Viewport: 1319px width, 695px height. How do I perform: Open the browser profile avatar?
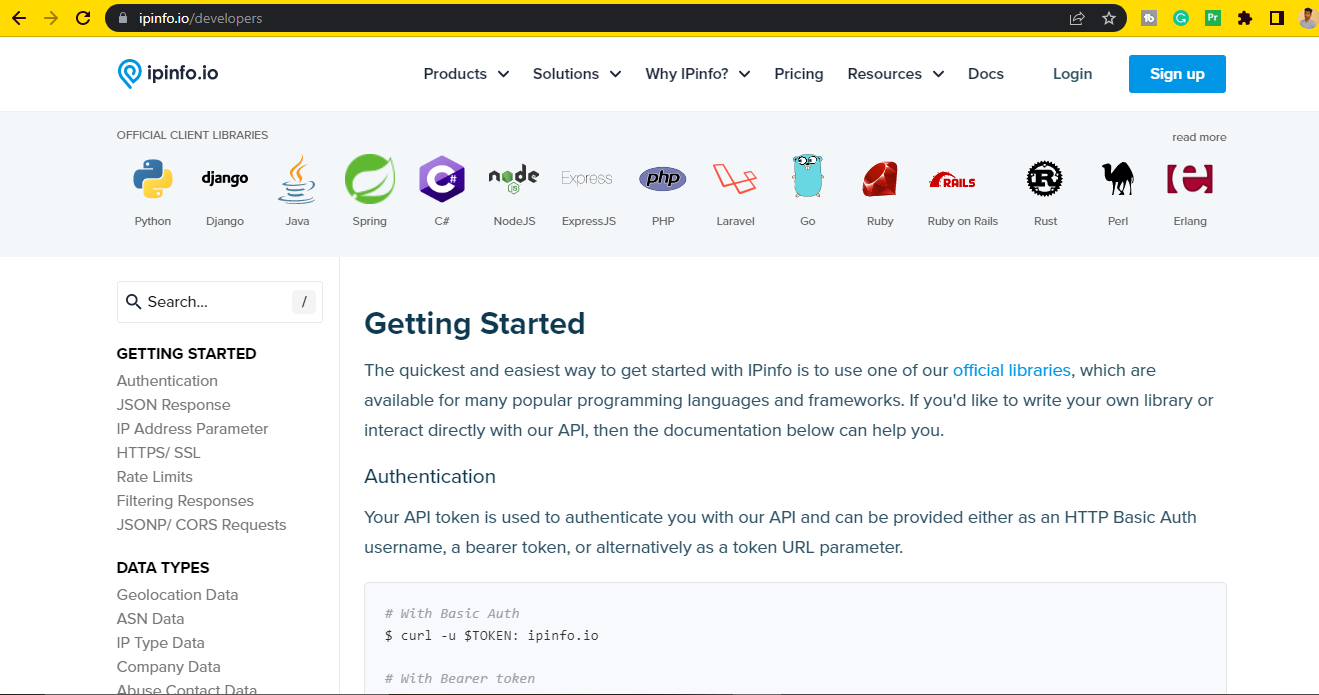[1309, 18]
